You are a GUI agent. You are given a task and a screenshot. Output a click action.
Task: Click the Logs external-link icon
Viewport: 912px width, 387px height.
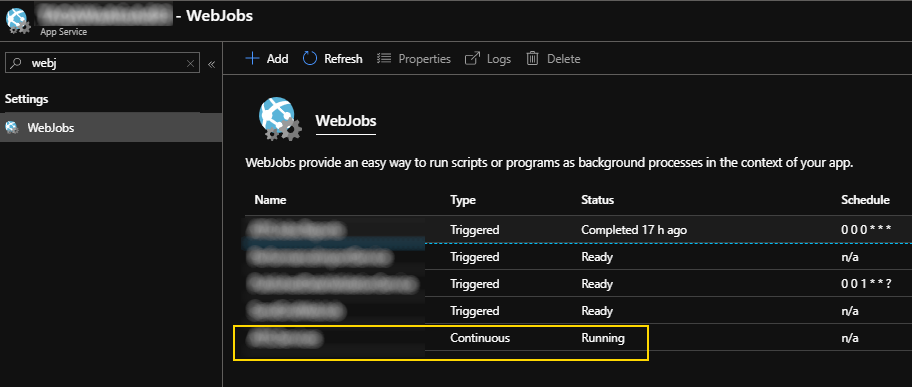(472, 59)
